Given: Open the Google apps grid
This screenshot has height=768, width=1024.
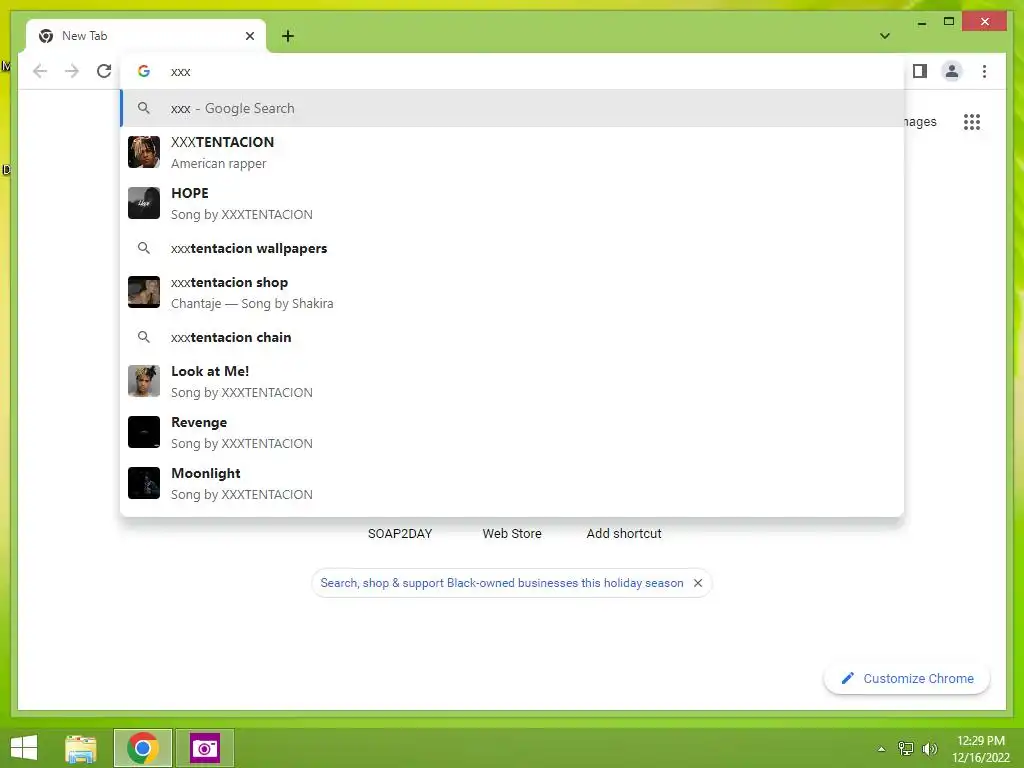Looking at the screenshot, I should coord(972,121).
